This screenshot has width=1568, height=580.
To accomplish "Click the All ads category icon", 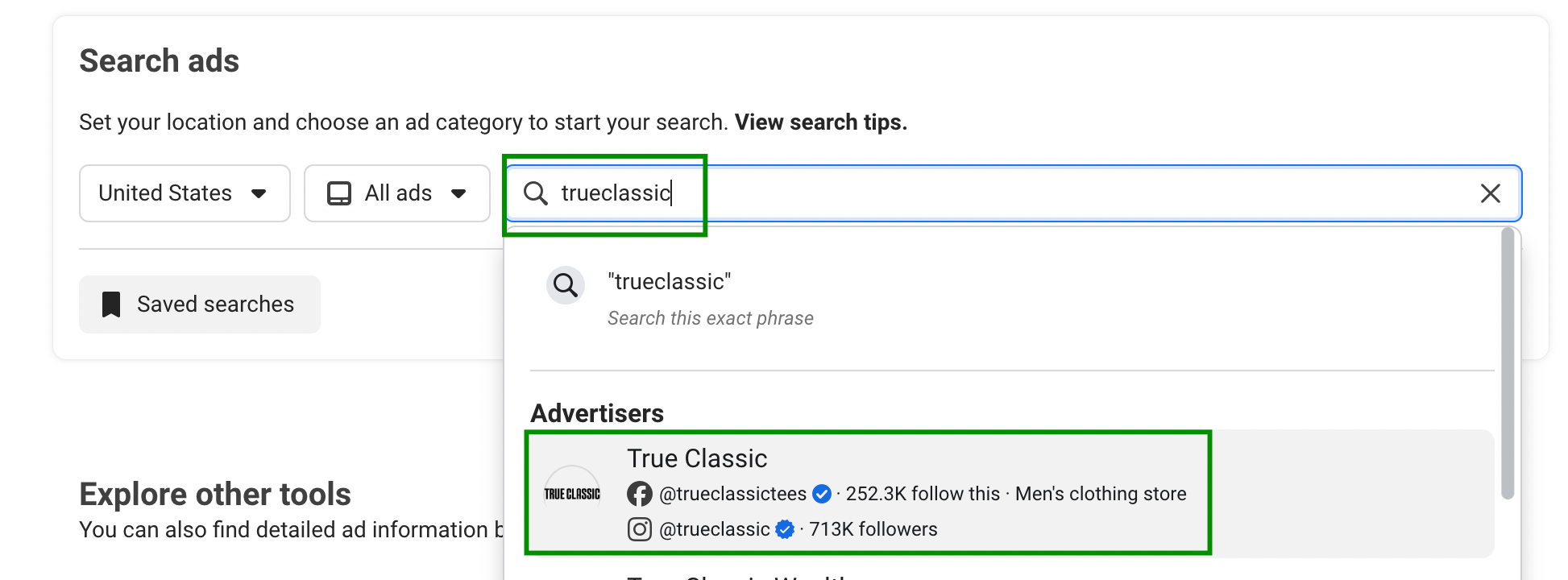I will pos(339,193).
